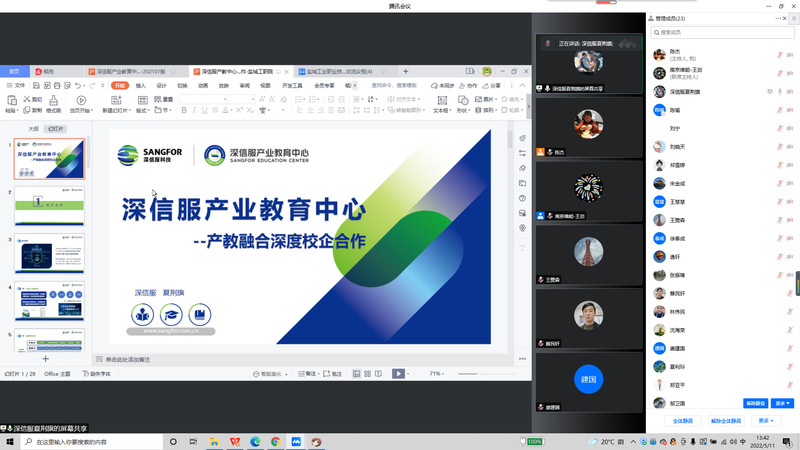
Task: Open slideshow options arrow beside play button
Action: pos(408,374)
